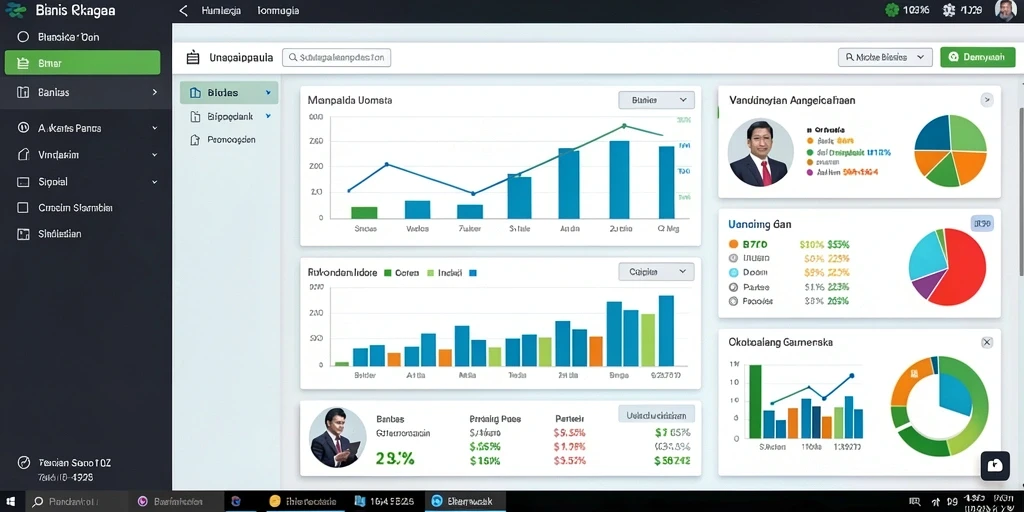Click the back arrow in the top bar
This screenshot has width=1024, height=512.
[184, 10]
